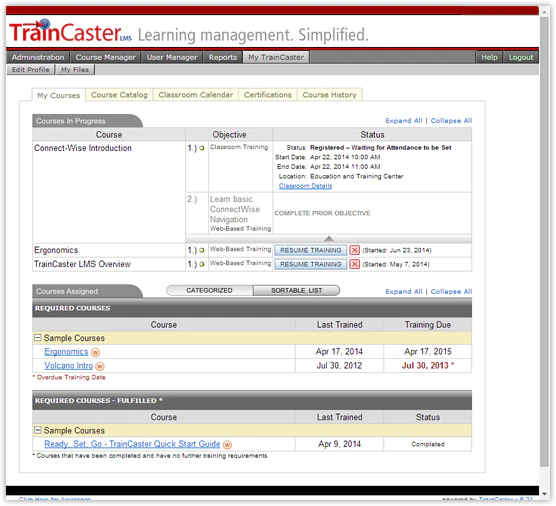Viewport: 556px width, 506px height.
Task: Open the User Manager menu
Action: (172, 57)
